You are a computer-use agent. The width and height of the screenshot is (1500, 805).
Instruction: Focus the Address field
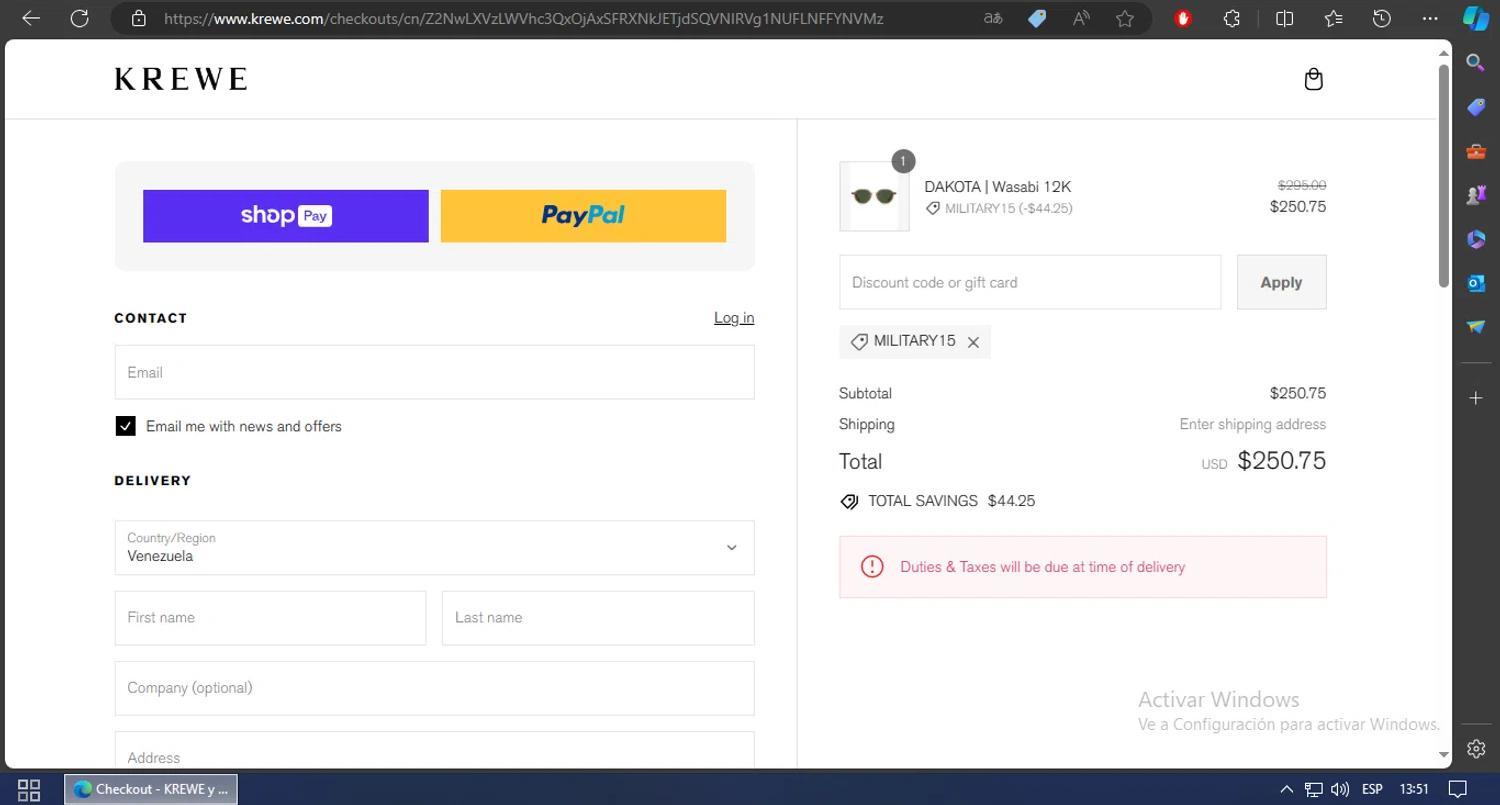click(x=434, y=750)
